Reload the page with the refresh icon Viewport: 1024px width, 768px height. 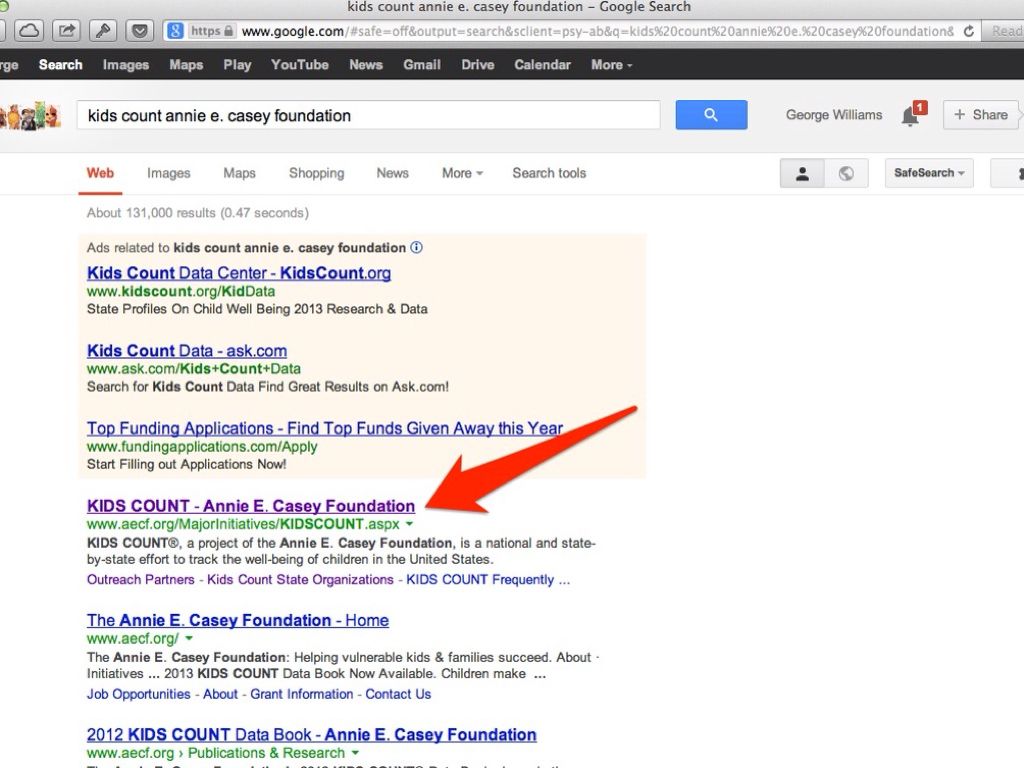(x=969, y=31)
